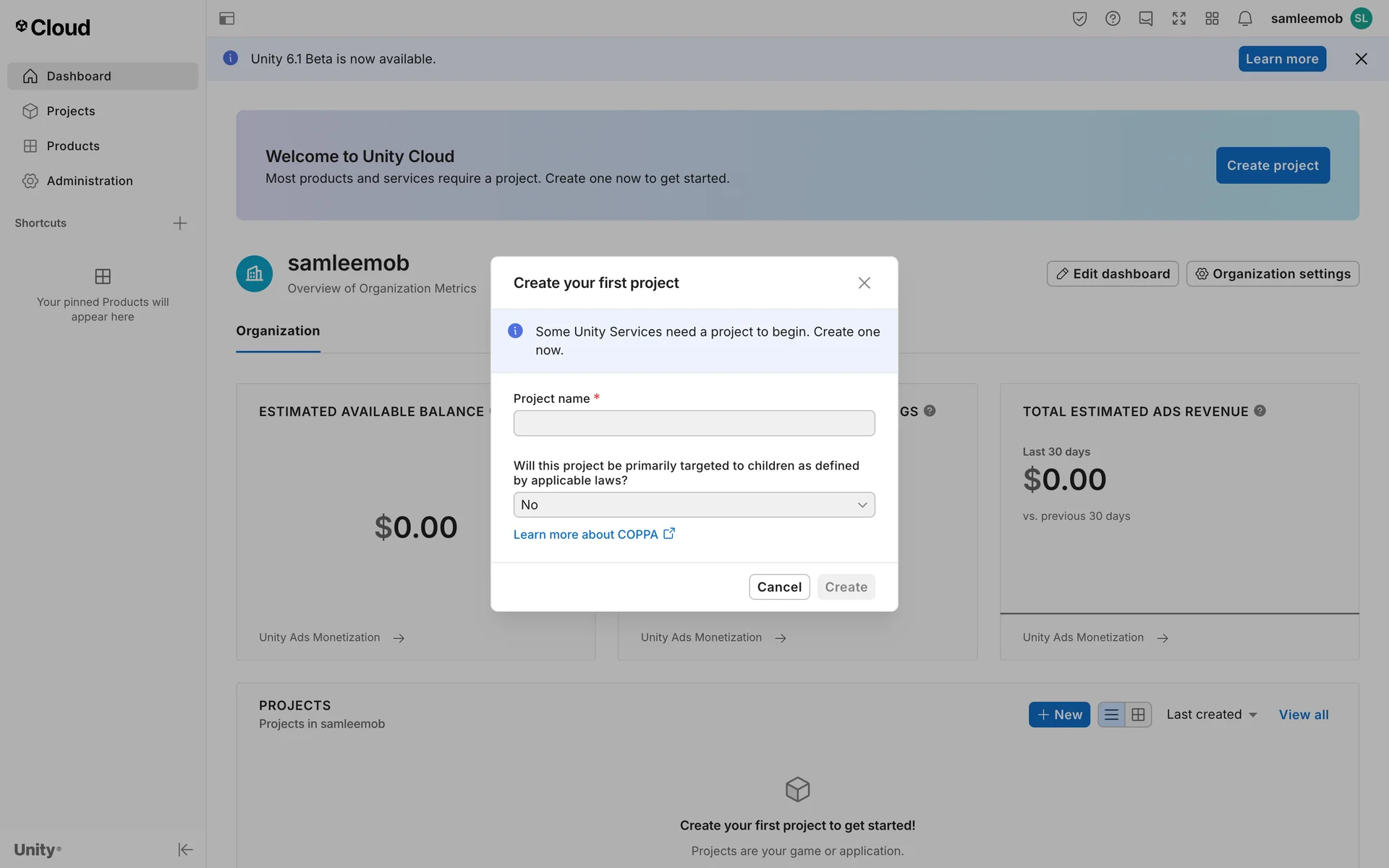1389x868 pixels.
Task: Add a shortcut with plus icon
Action: click(180, 223)
